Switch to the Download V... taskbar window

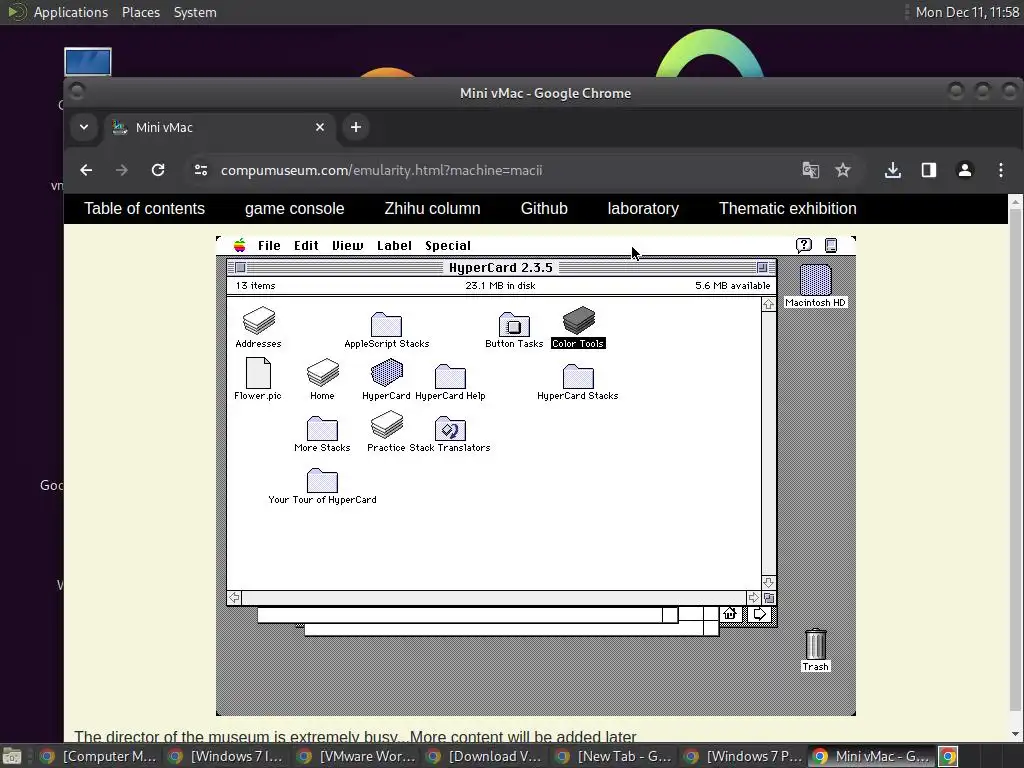pos(487,756)
